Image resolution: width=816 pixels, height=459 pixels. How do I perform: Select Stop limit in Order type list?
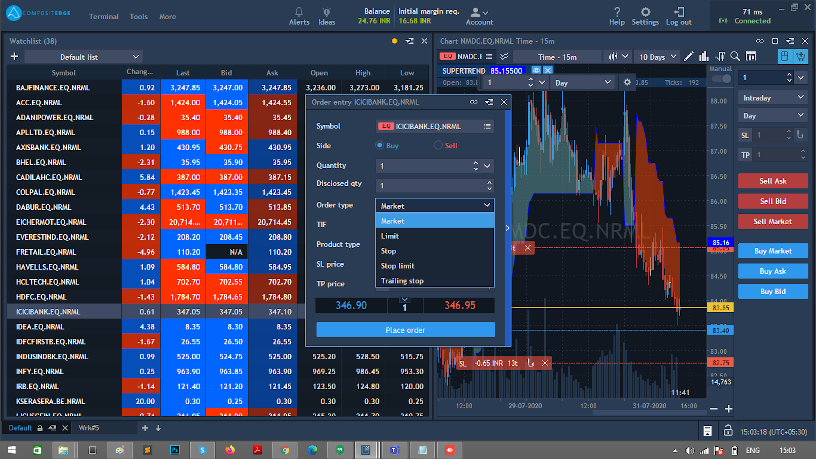pos(435,266)
